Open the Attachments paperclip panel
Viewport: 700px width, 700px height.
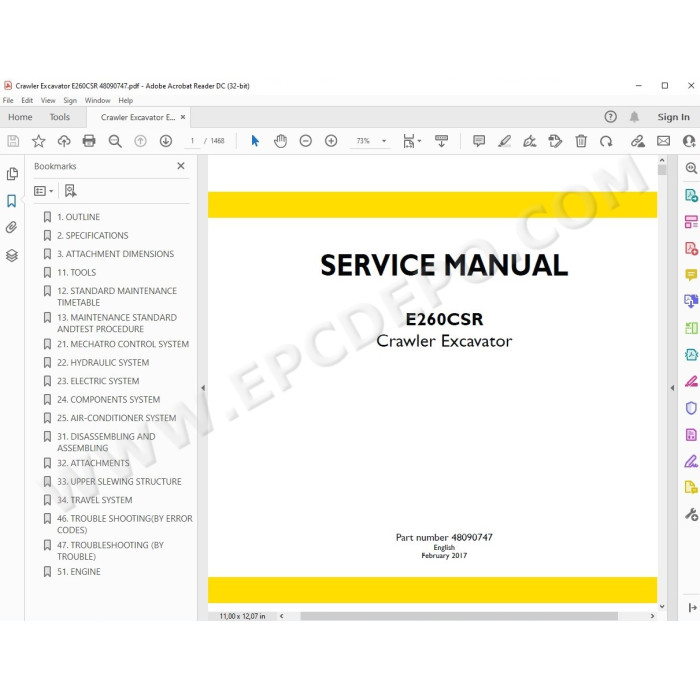(12, 228)
